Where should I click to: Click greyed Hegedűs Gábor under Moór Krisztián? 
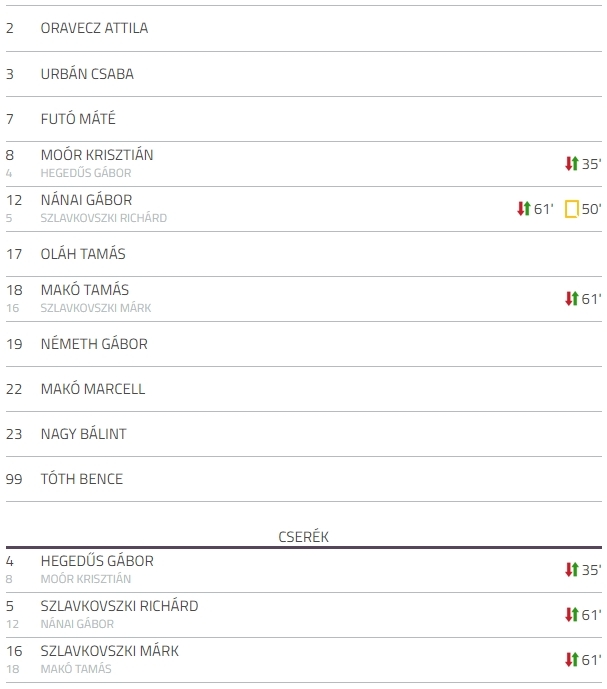point(86,173)
